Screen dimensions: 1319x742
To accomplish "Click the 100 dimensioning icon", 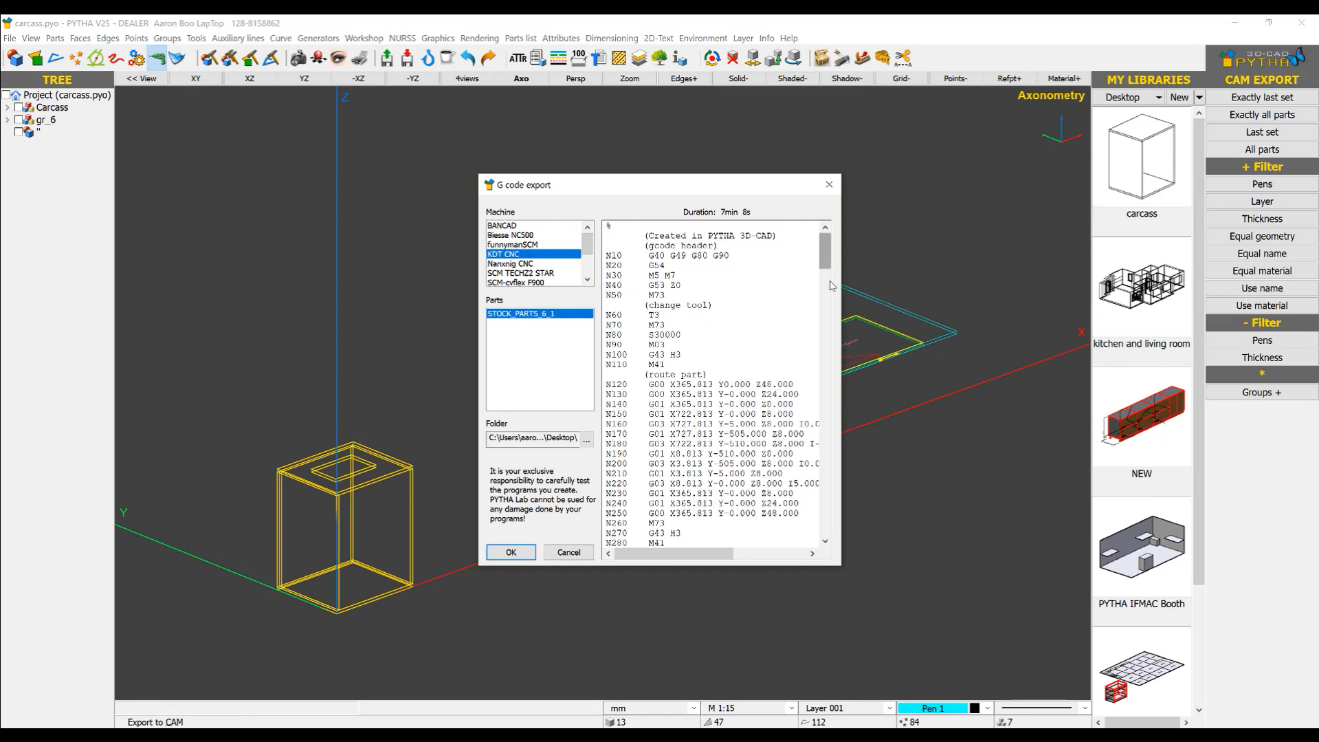I will coord(579,58).
